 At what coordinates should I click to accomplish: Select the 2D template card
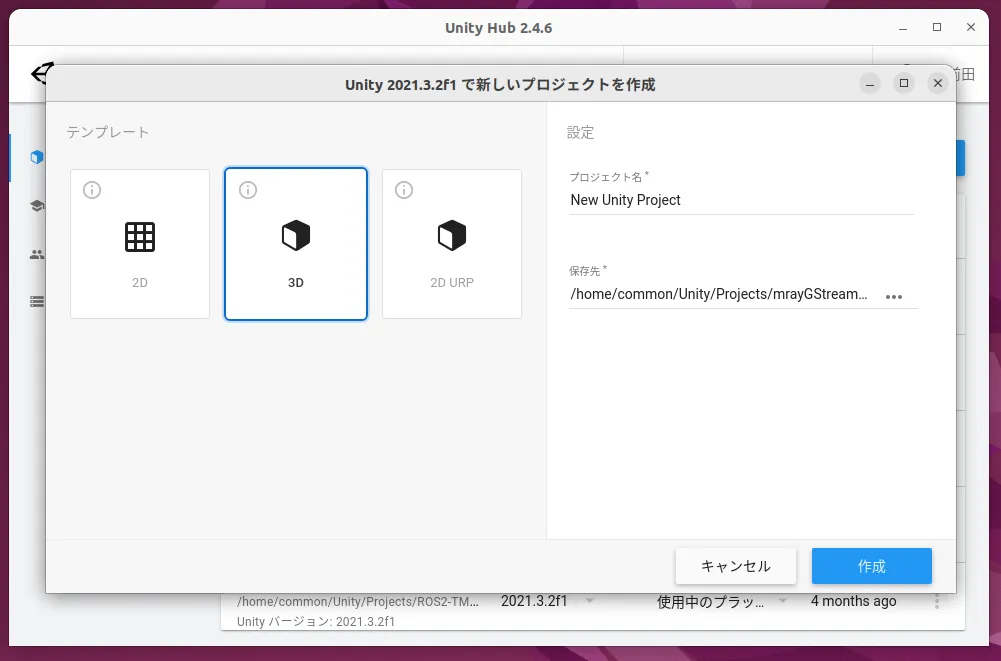tap(140, 244)
